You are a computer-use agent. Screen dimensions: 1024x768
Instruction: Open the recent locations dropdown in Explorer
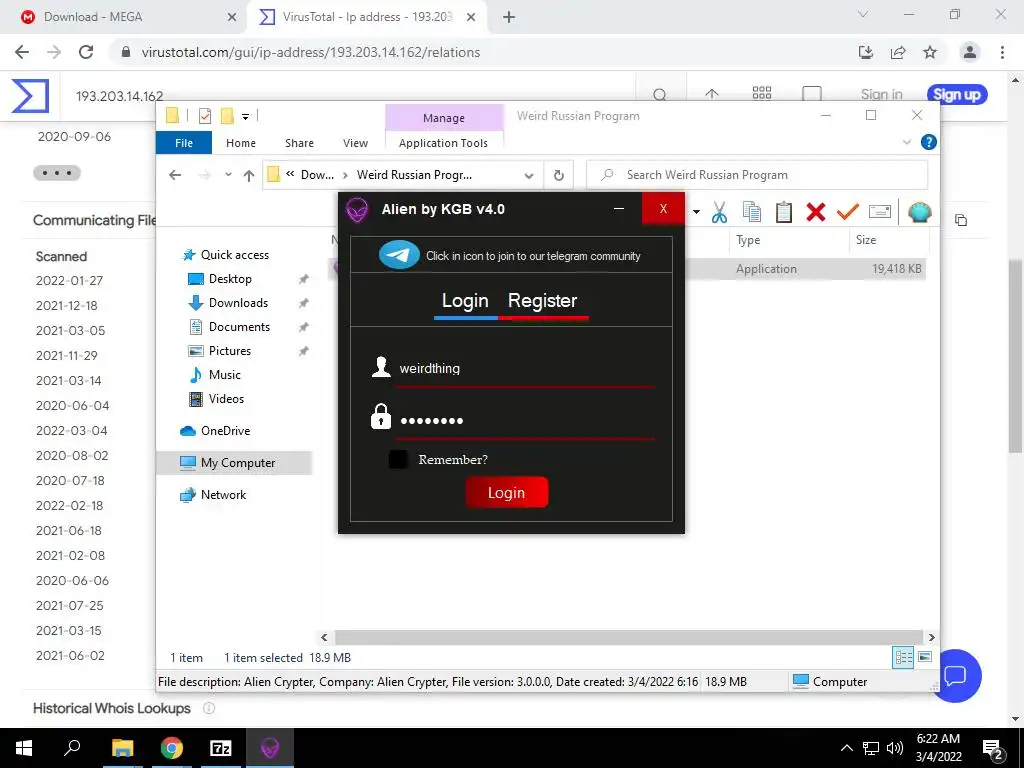228,175
